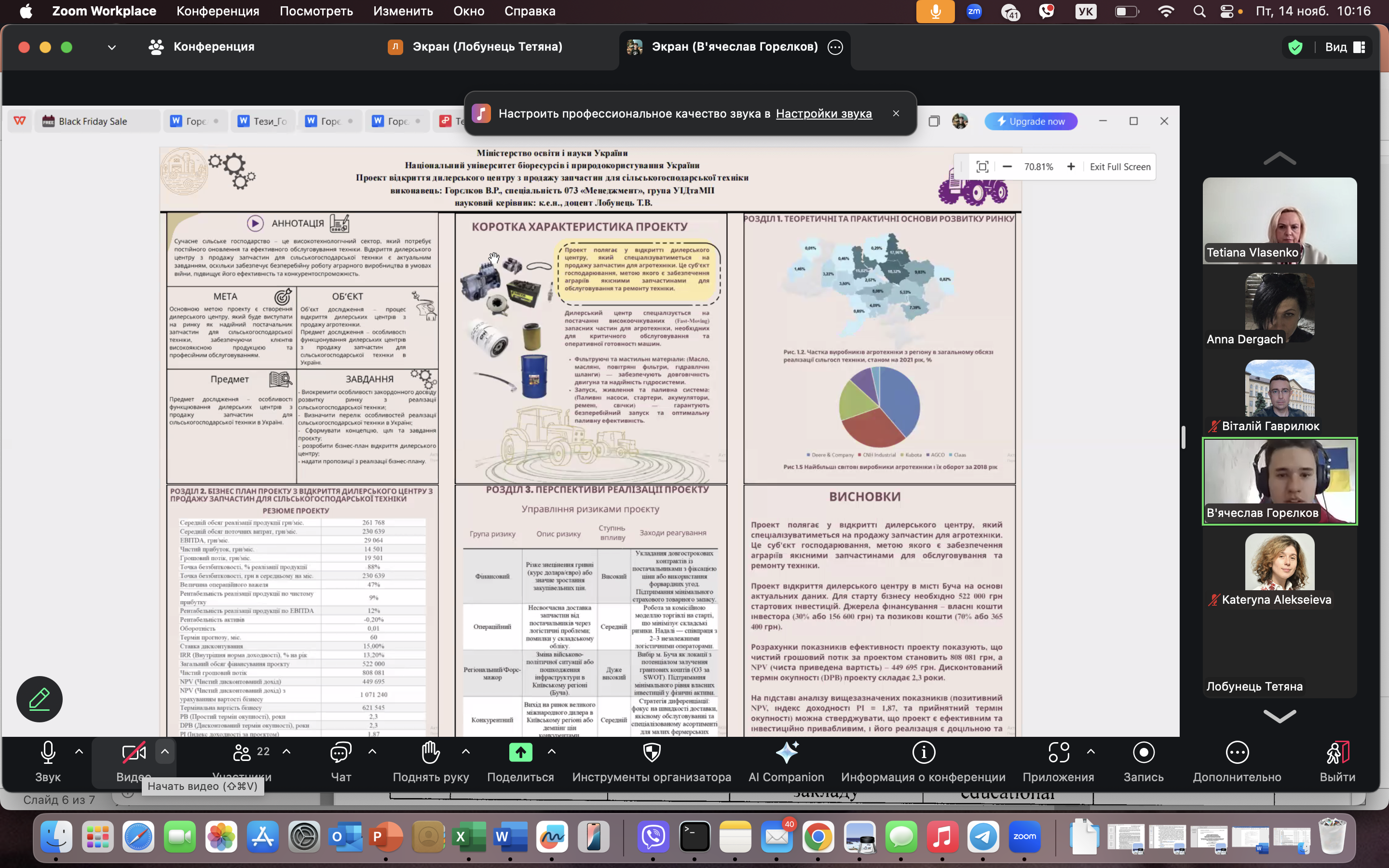Image resolution: width=1389 pixels, height=868 pixels.
Task: Unmute the Sound microphone toggle
Action: (x=48, y=753)
